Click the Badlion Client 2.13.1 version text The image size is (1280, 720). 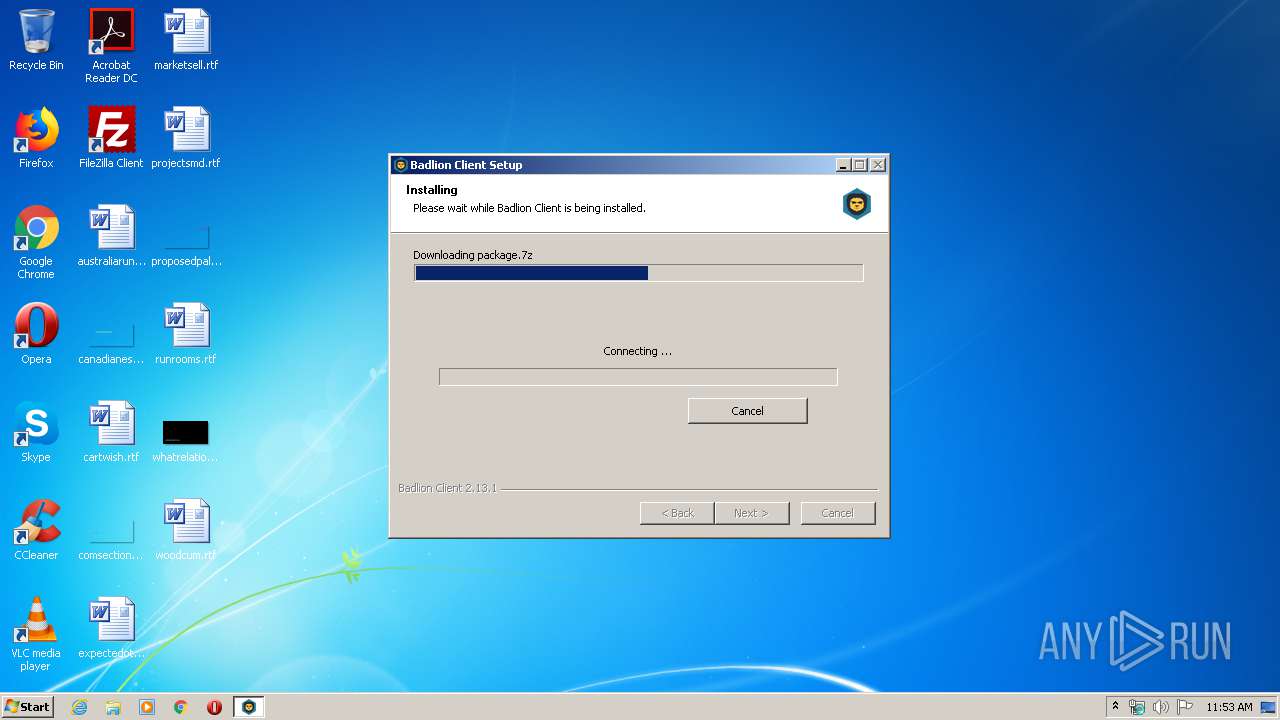coord(447,488)
